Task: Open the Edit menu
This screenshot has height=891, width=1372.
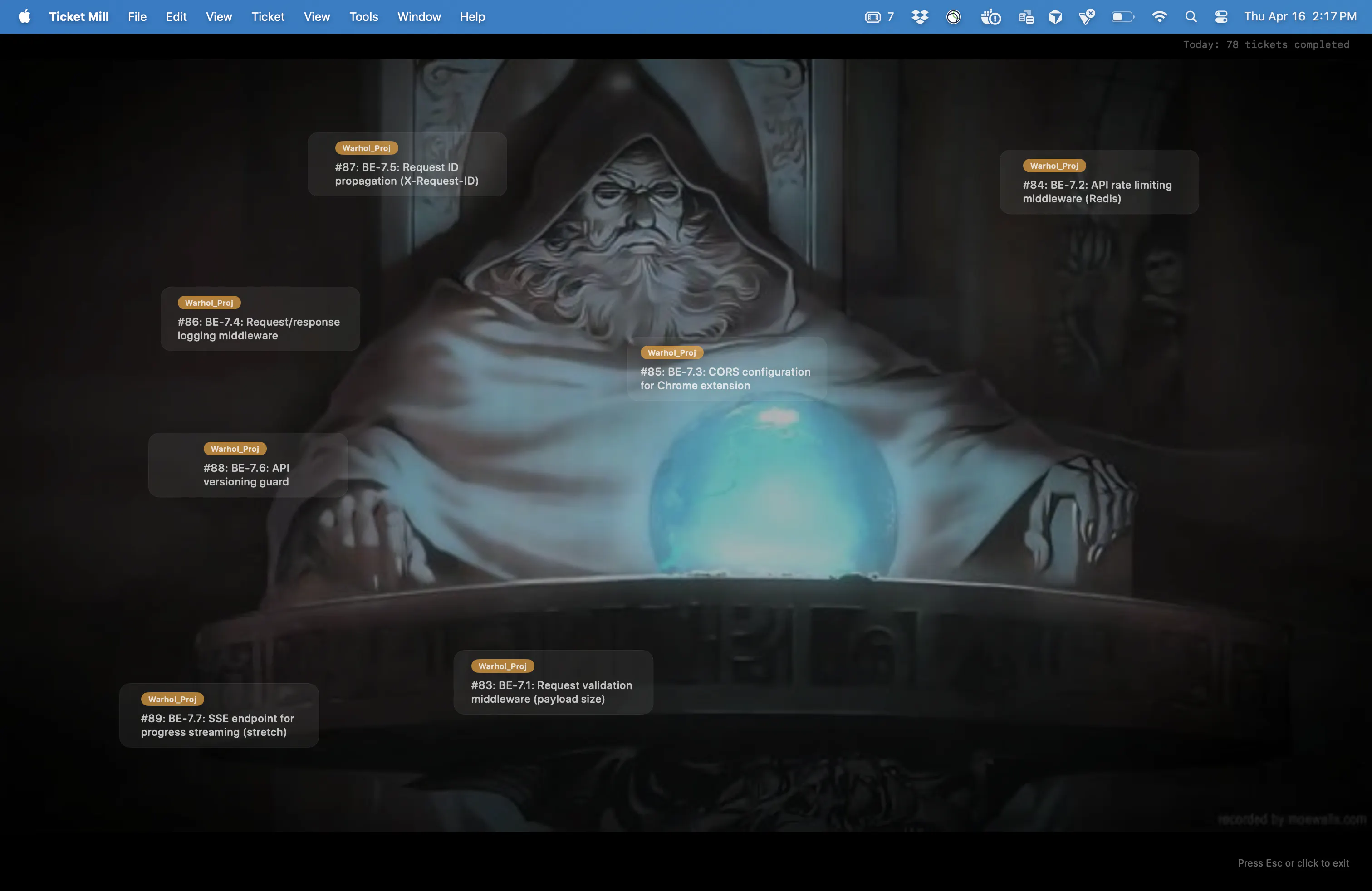Action: click(176, 17)
